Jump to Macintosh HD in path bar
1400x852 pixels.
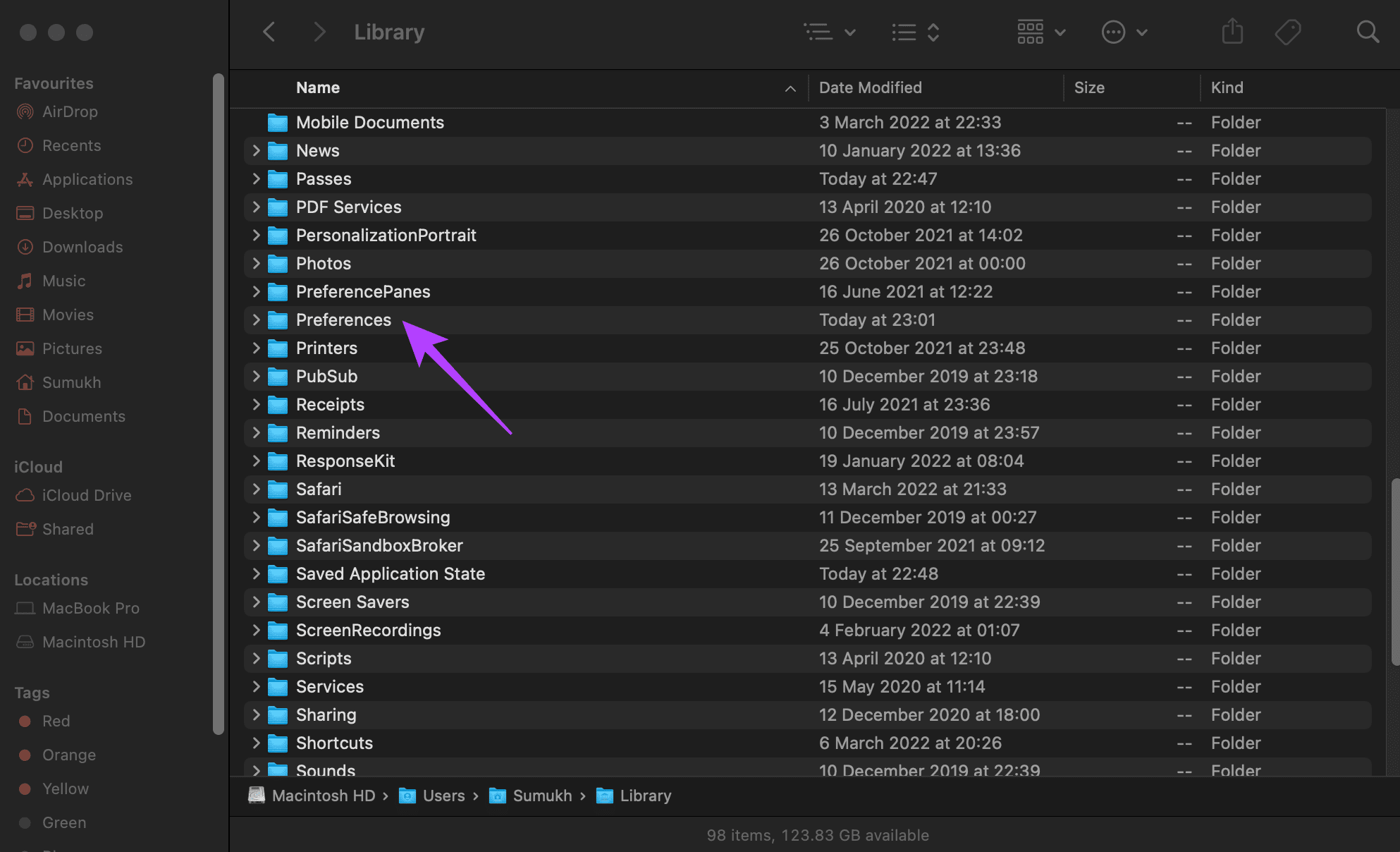[x=312, y=796]
